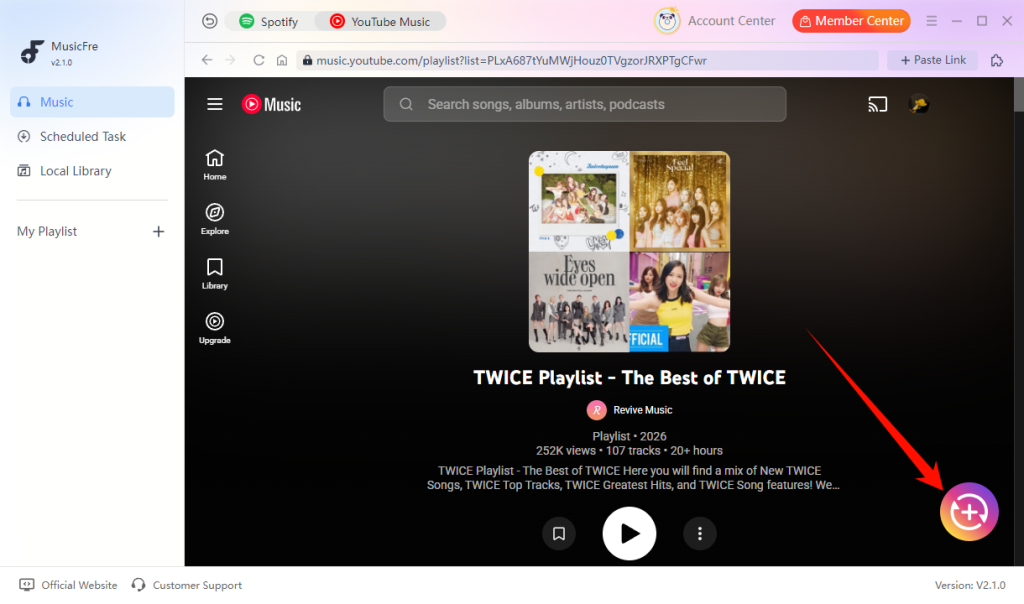
Task: Click 252K views • 107 tracks • 20+ hours text
Action: coord(629,451)
